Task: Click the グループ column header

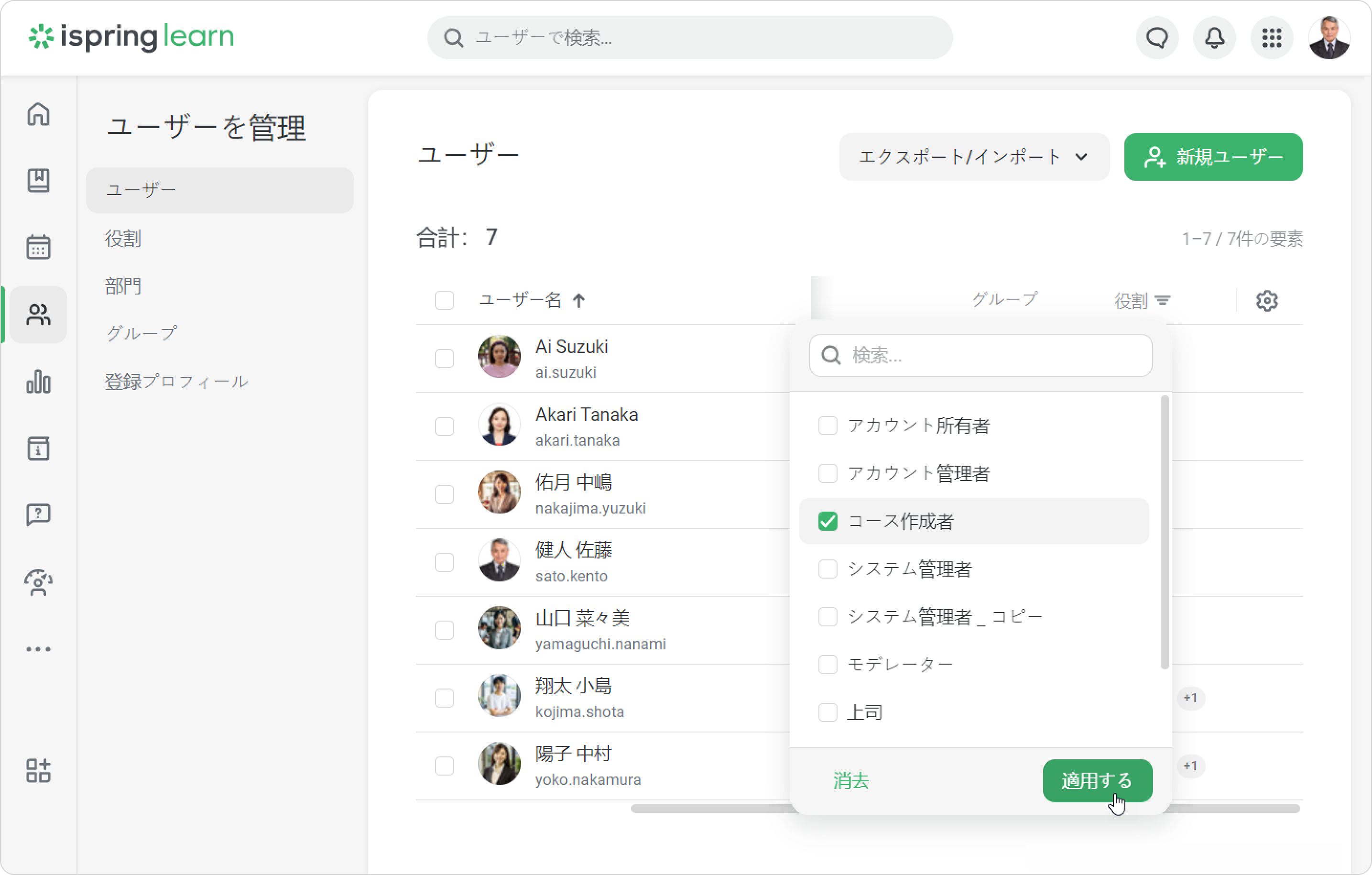Action: [1004, 300]
